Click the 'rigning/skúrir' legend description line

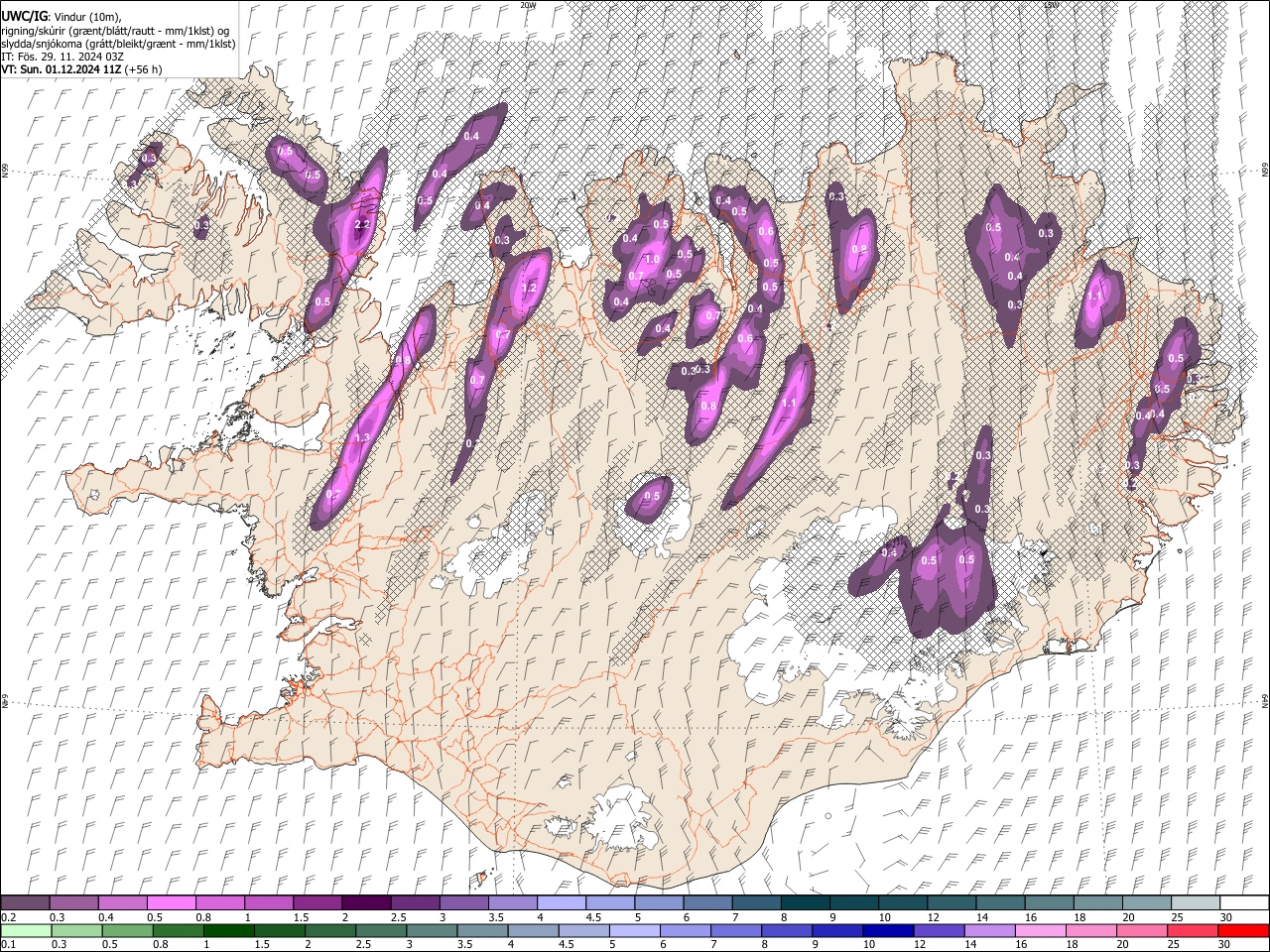(115, 30)
